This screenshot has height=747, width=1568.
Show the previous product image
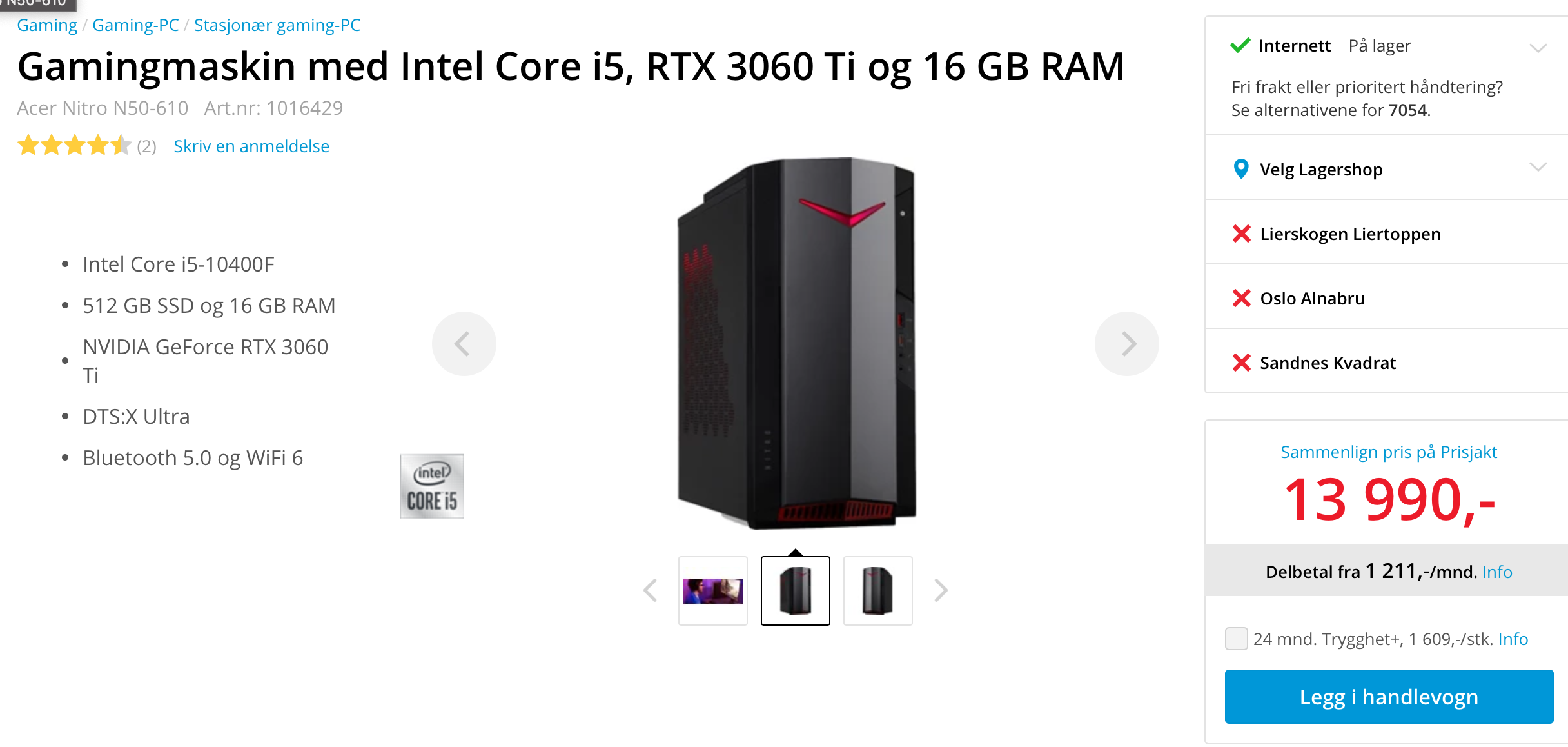464,344
